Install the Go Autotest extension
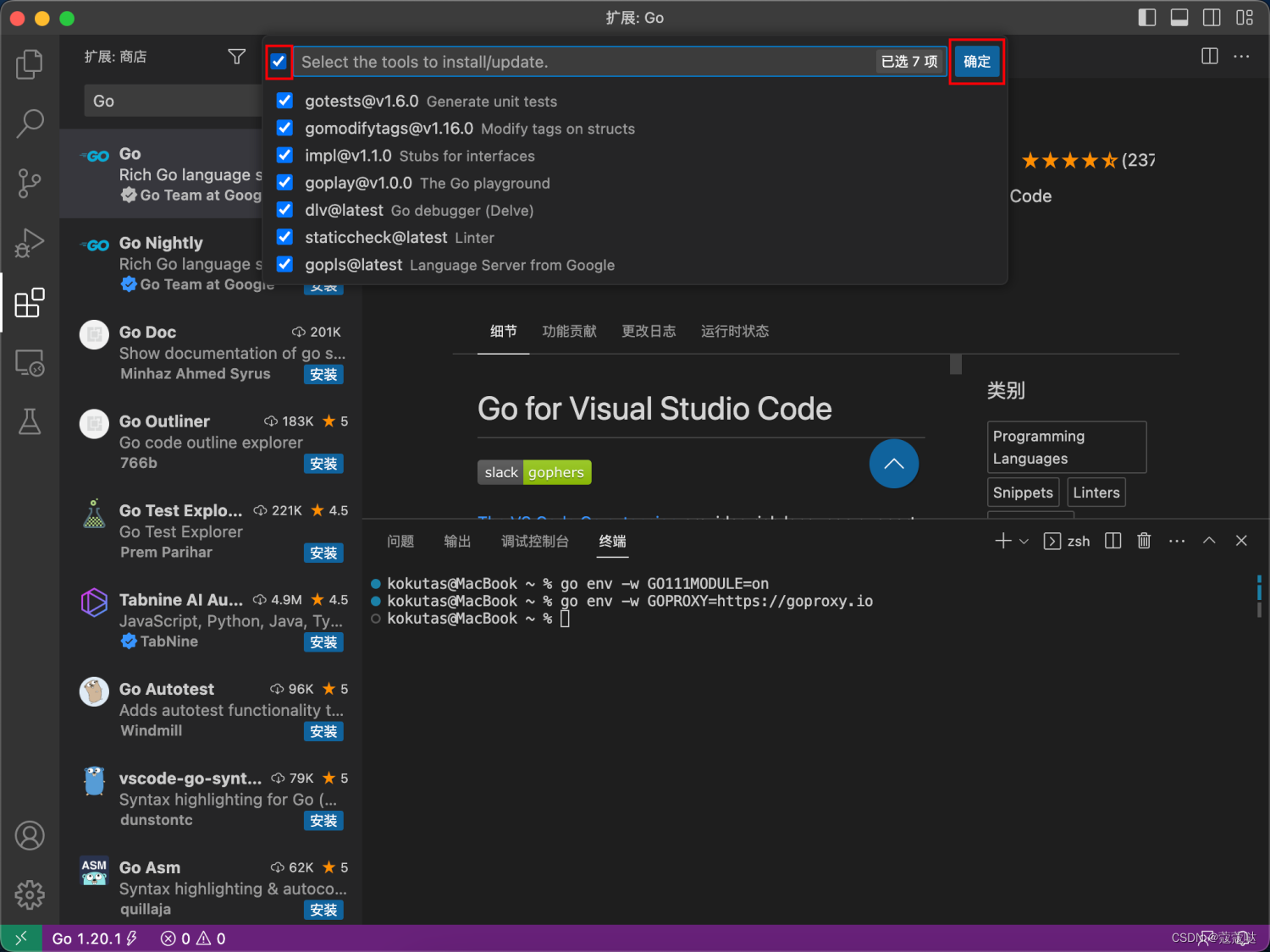 click(323, 731)
